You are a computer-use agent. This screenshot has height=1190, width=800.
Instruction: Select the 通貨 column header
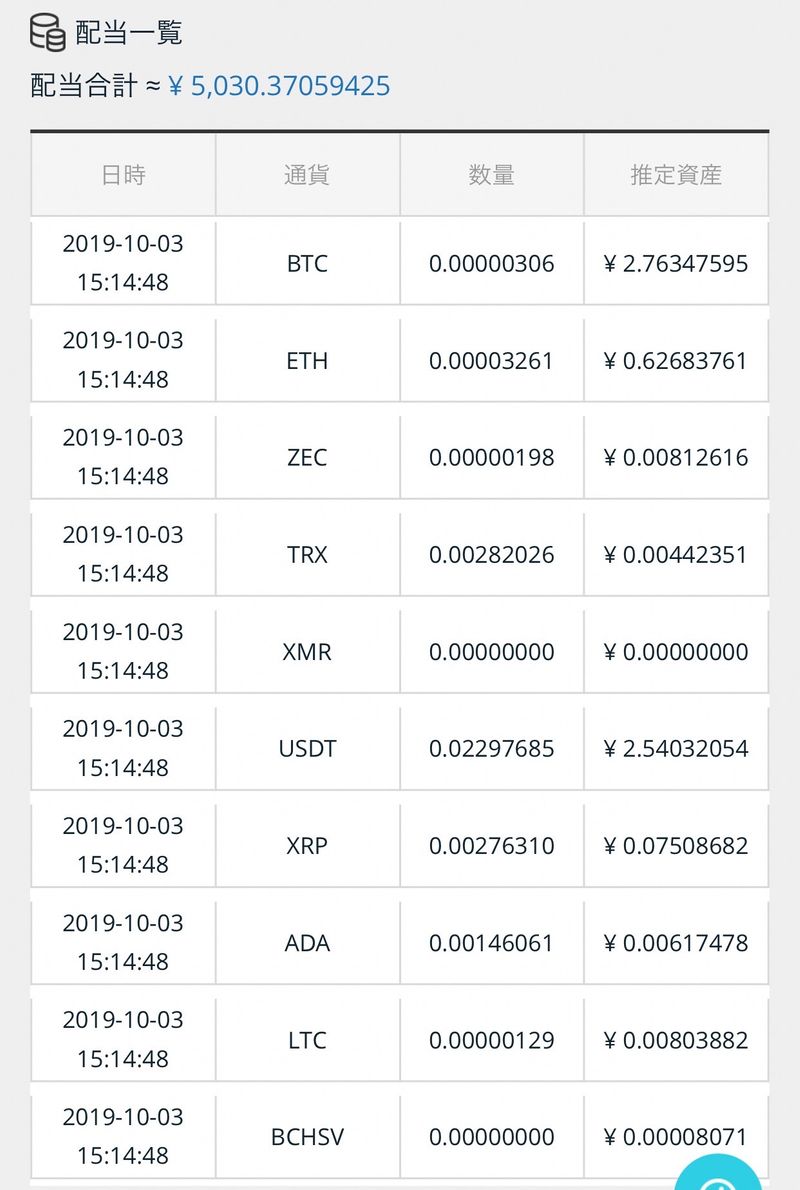click(307, 175)
